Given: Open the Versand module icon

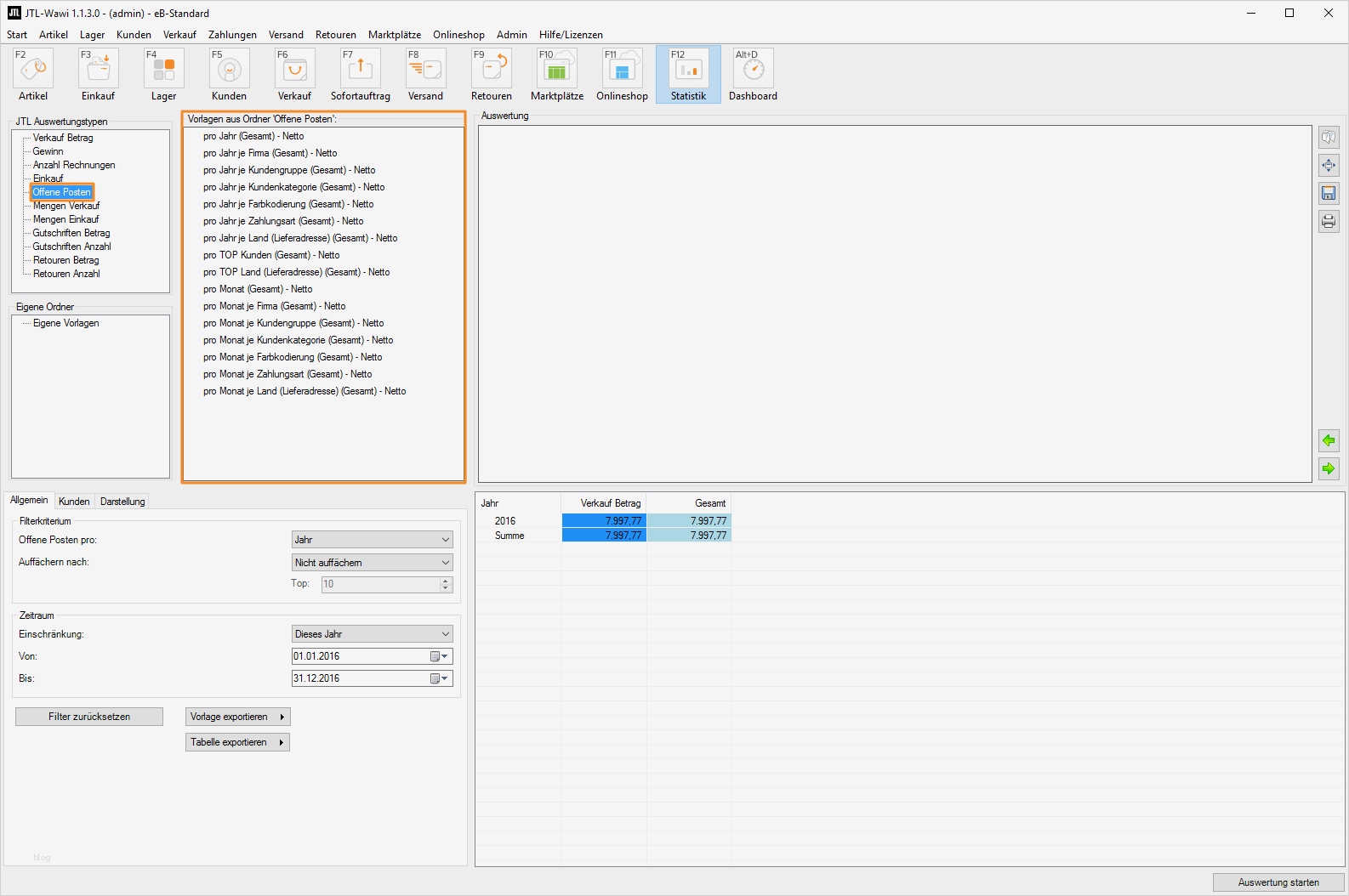Looking at the screenshot, I should click(426, 69).
